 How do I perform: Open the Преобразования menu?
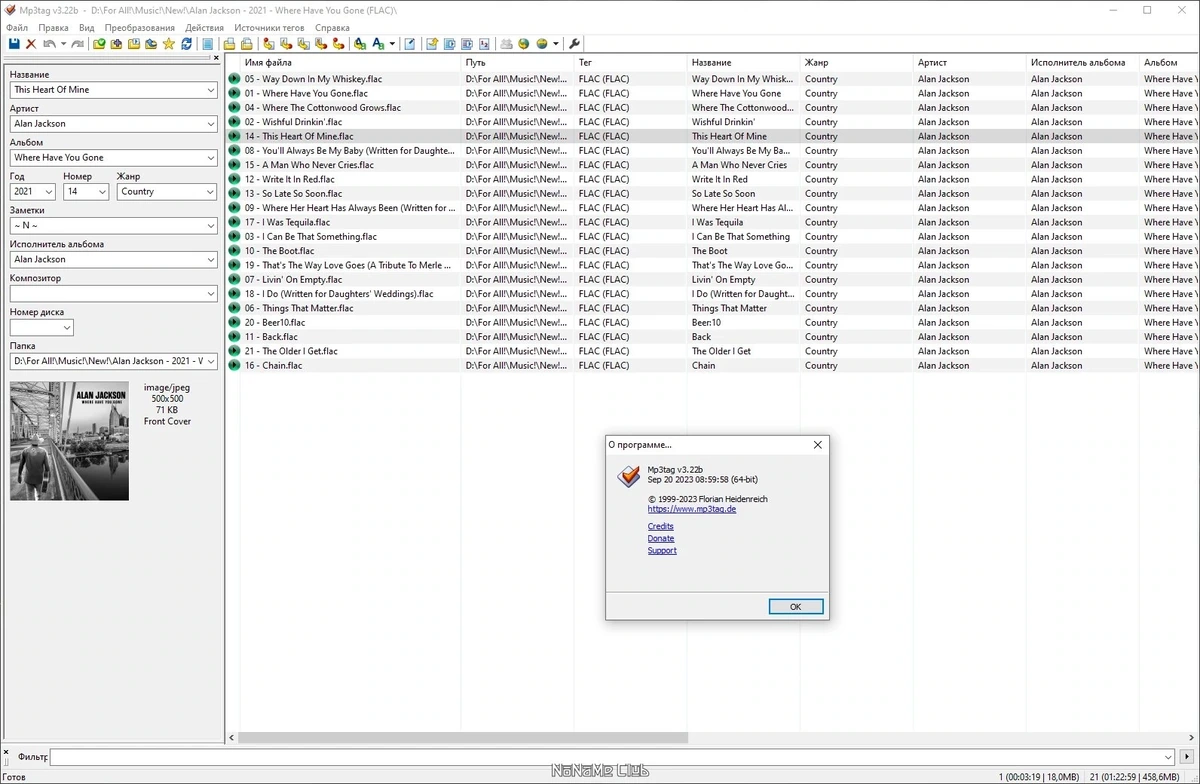[x=140, y=27]
